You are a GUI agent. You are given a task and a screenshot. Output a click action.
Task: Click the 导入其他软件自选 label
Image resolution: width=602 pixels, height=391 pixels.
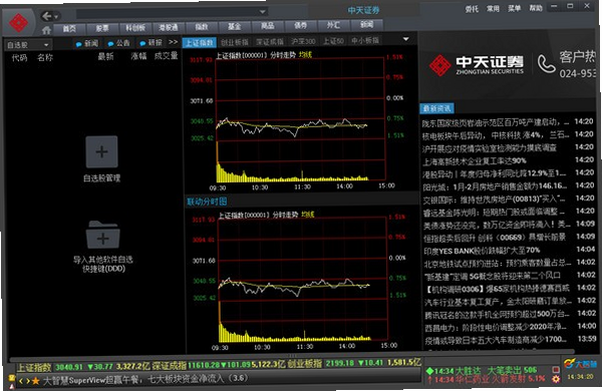pyautogui.click(x=103, y=260)
